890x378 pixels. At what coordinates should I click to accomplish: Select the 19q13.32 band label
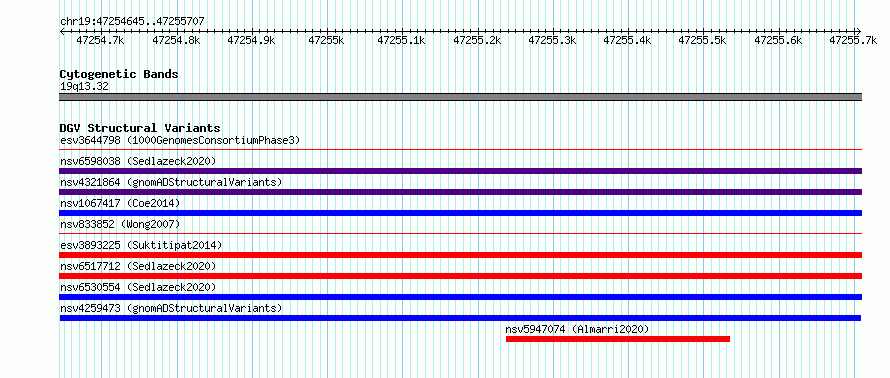pos(84,87)
